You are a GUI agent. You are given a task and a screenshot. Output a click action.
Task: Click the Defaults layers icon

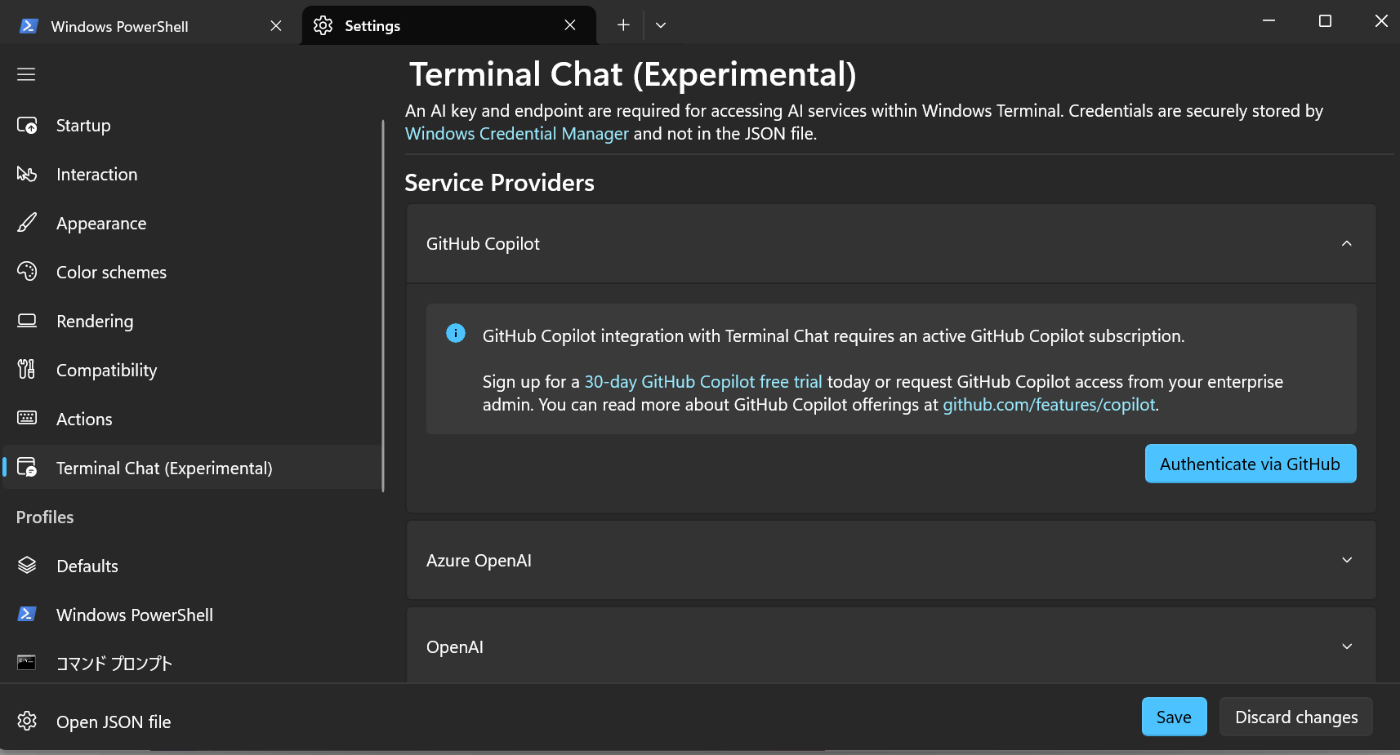pyautogui.click(x=27, y=566)
